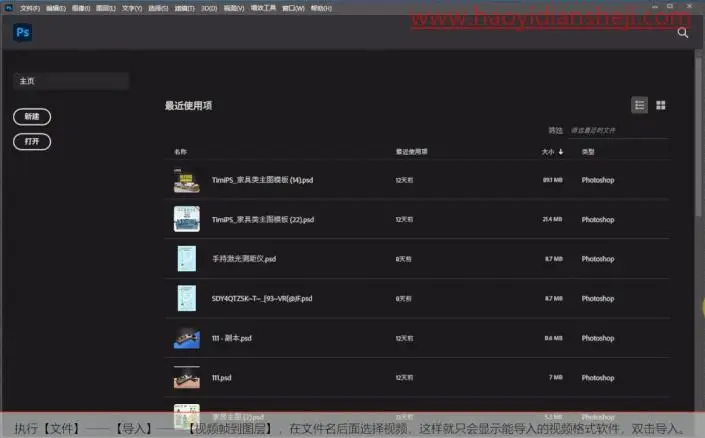The image size is (705, 438).
Task: Click the size value in the (14).psd row
Action: [553, 180]
